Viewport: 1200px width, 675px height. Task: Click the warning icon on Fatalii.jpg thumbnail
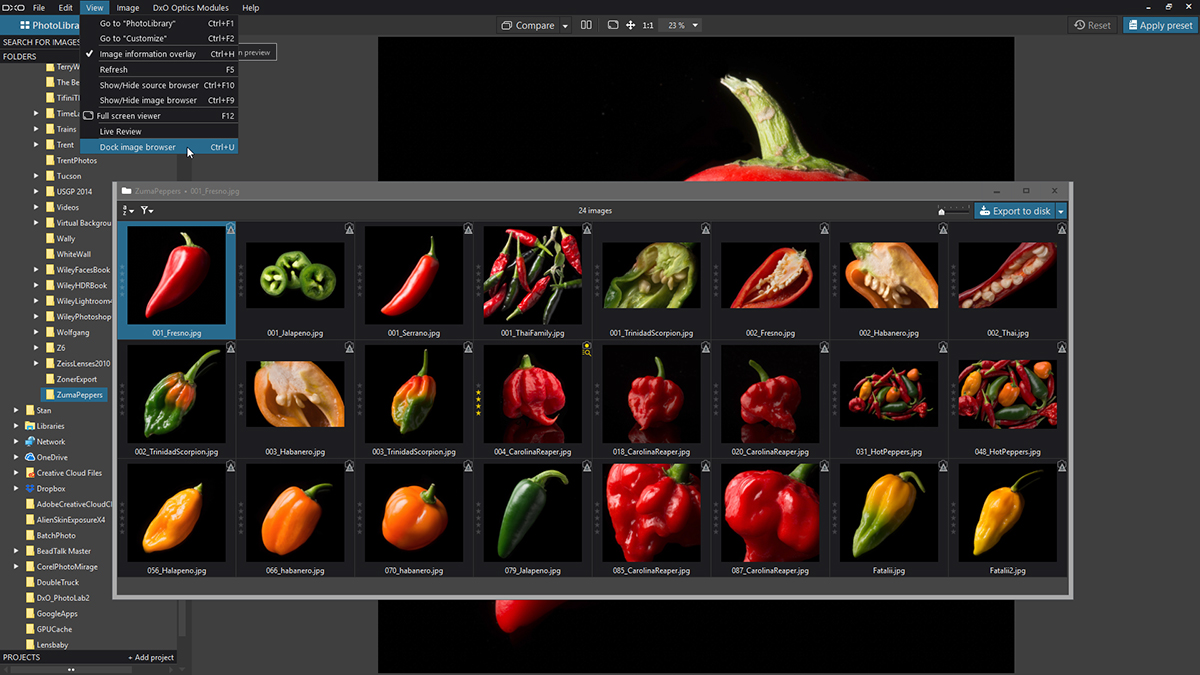click(943, 467)
